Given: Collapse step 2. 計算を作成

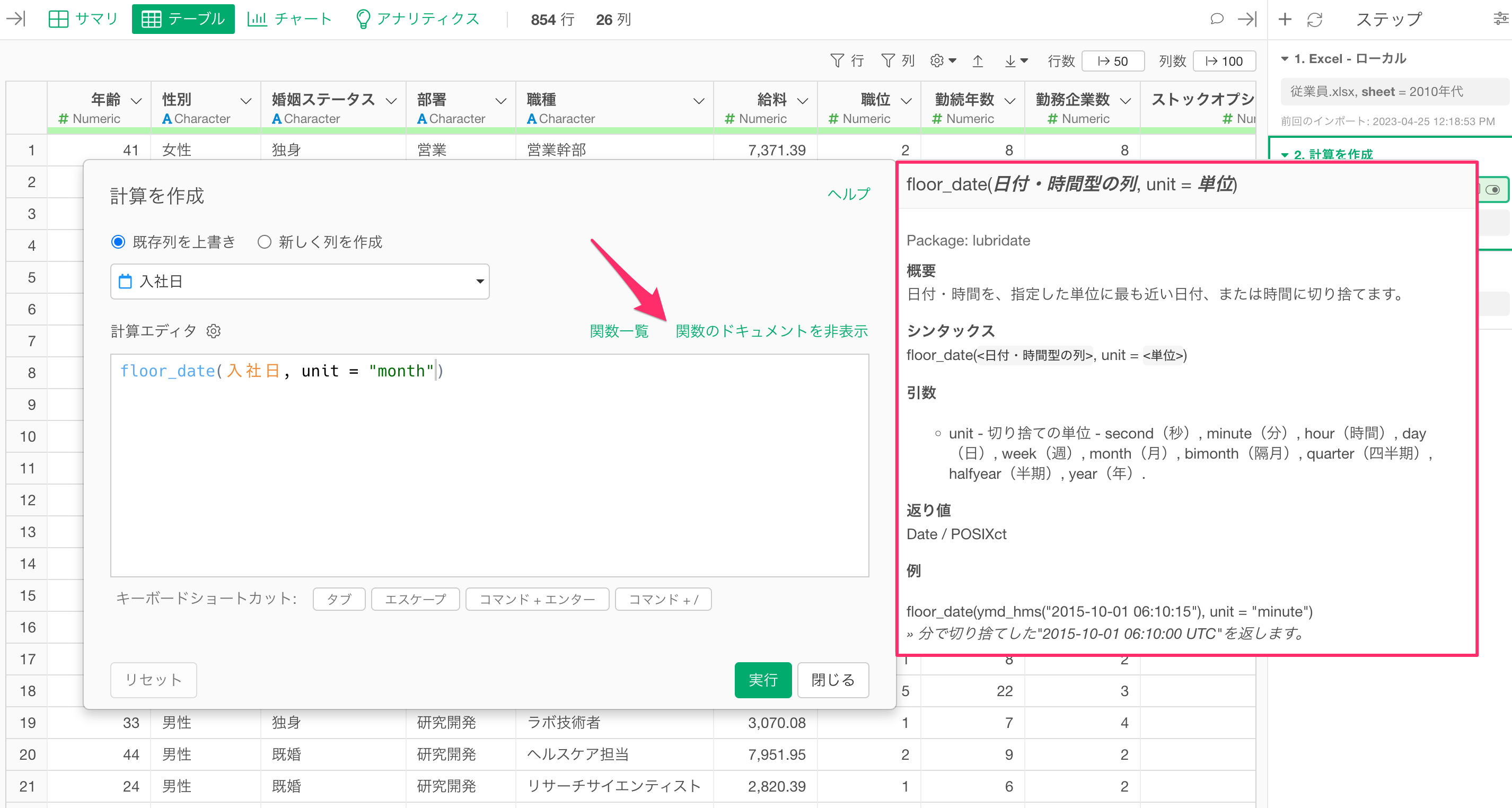Looking at the screenshot, I should coord(1284,154).
